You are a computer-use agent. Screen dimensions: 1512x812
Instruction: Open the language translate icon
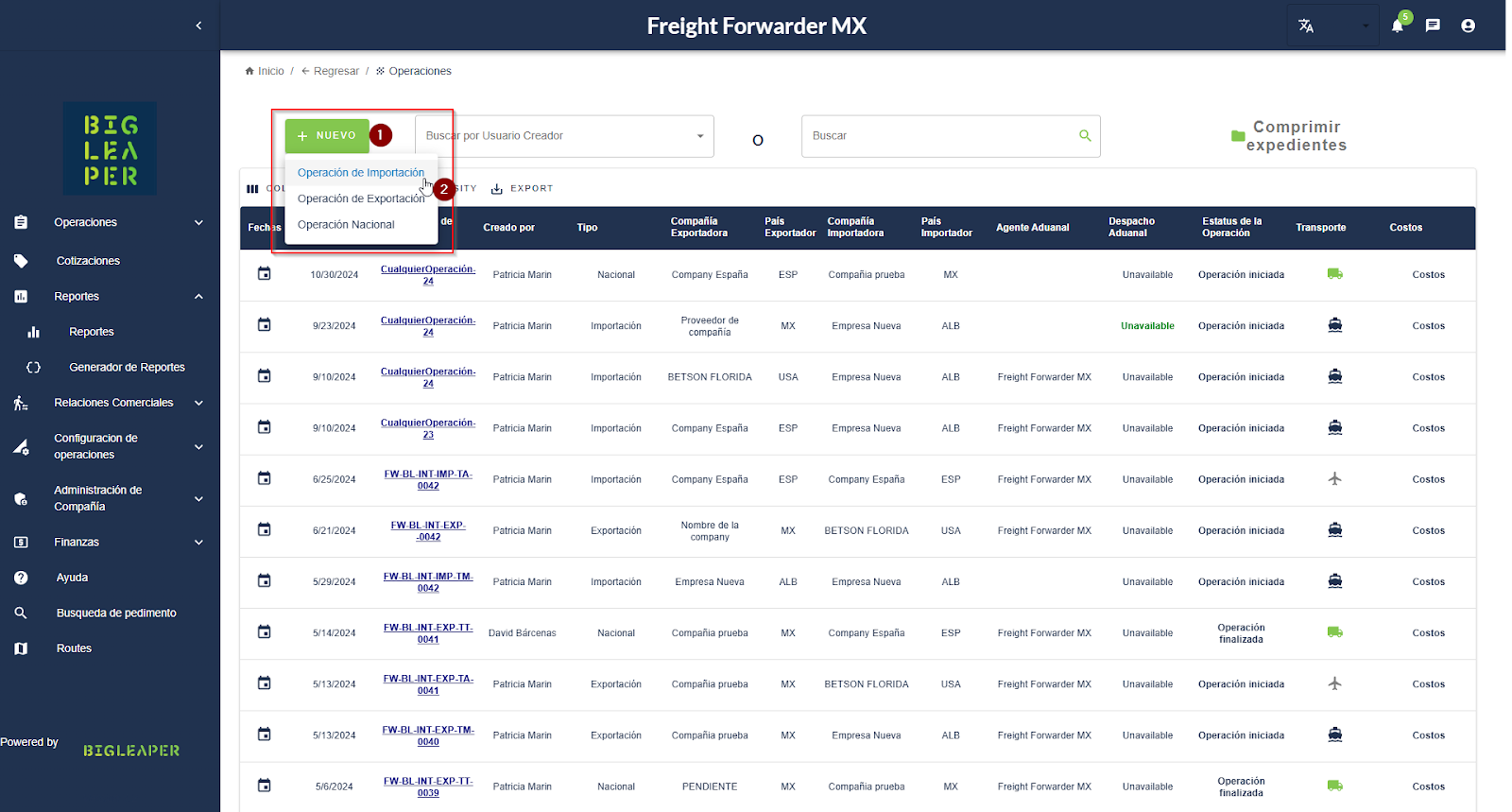coord(1306,26)
